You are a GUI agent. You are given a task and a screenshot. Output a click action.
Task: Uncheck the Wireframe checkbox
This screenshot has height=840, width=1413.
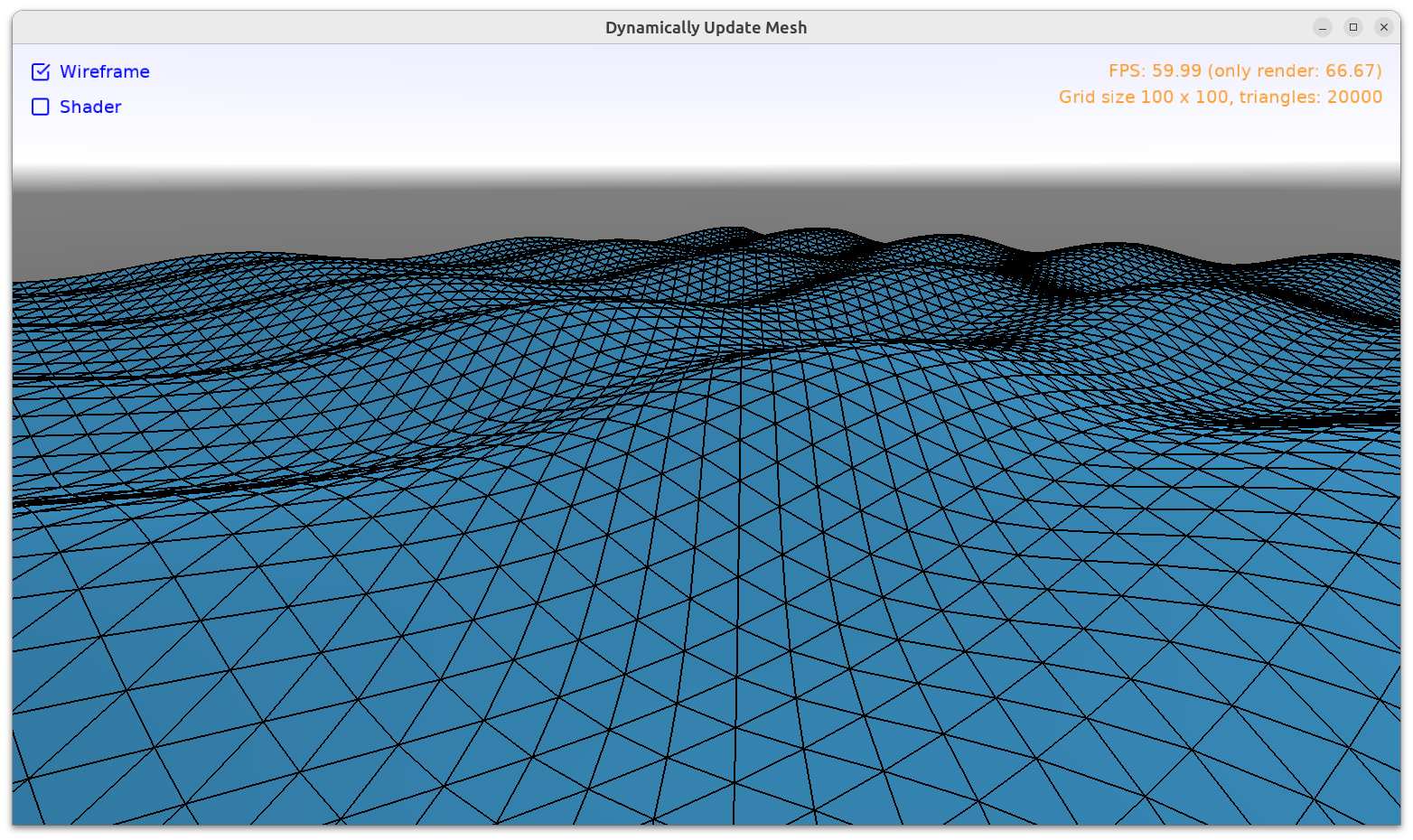click(x=41, y=71)
